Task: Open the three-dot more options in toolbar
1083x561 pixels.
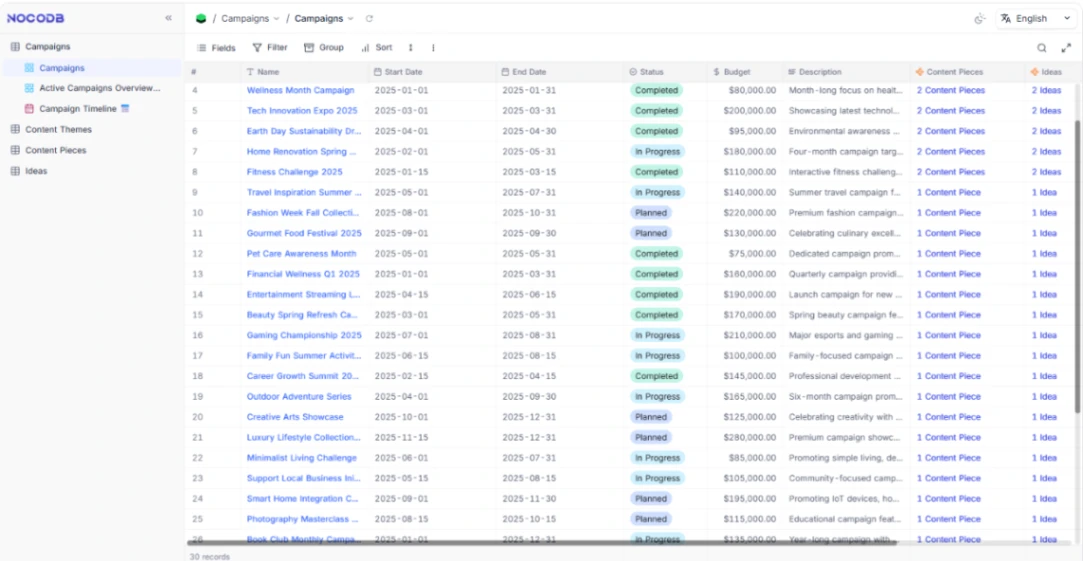Action: click(x=433, y=47)
